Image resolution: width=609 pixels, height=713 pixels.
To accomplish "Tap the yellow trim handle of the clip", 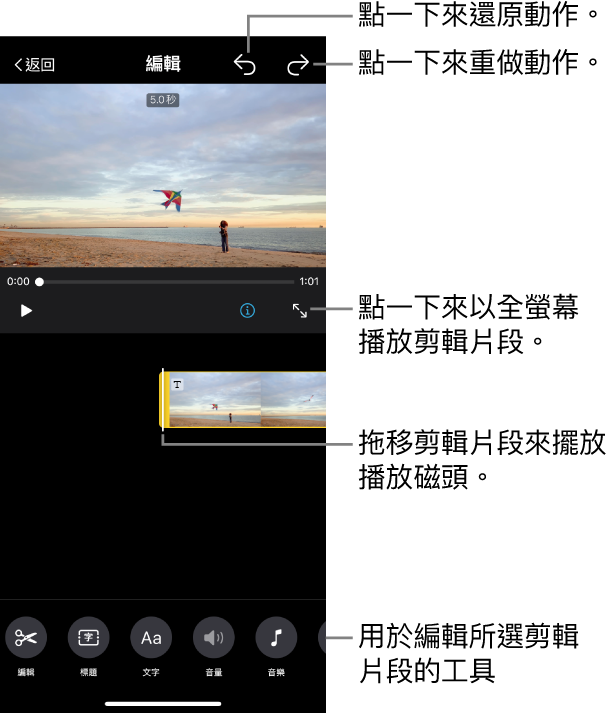I will [165, 400].
